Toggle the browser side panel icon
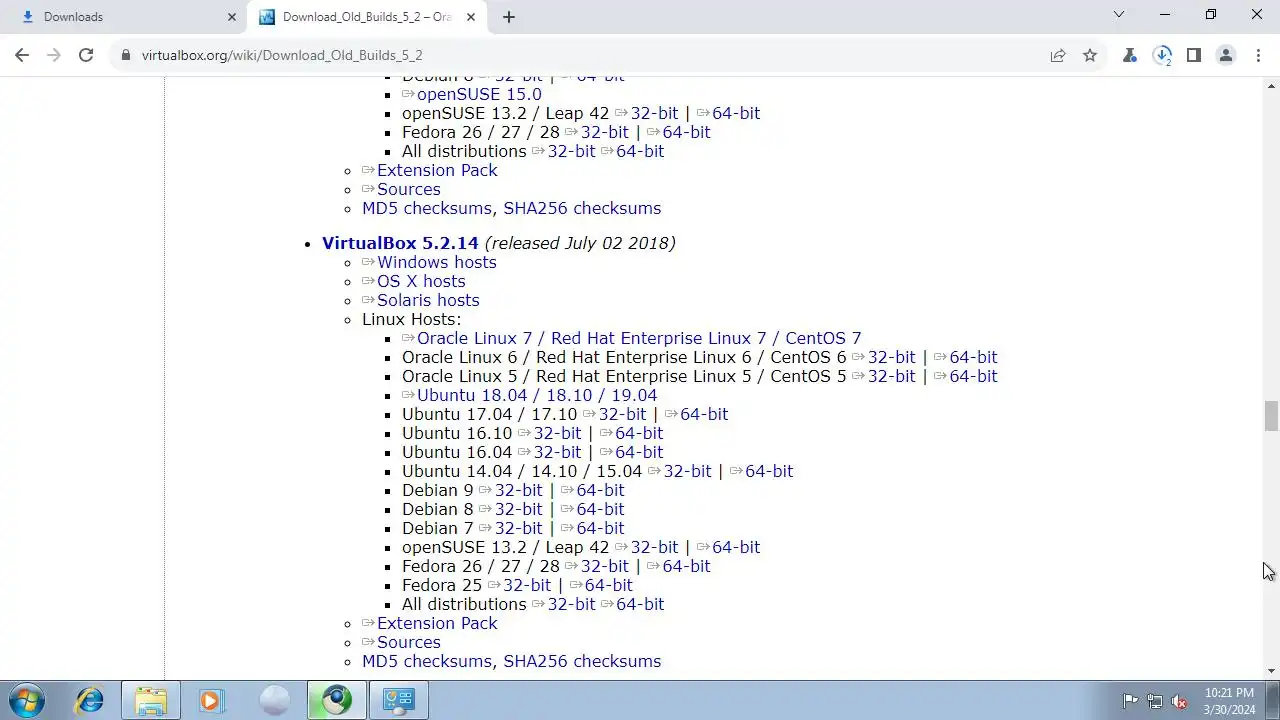This screenshot has width=1280, height=720. tap(1194, 55)
